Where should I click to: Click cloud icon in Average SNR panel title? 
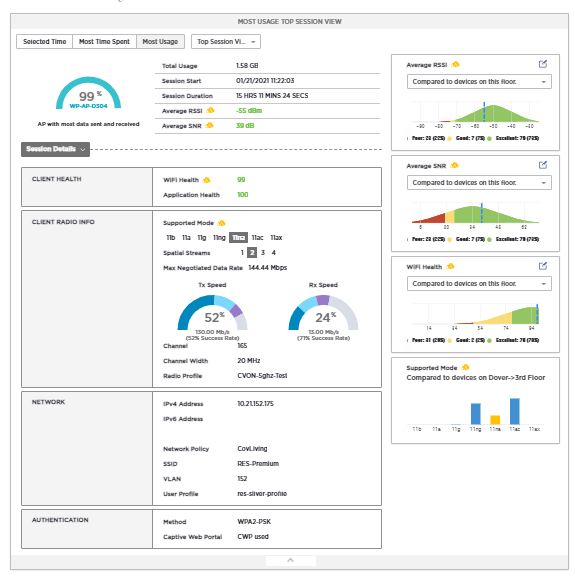(455, 165)
